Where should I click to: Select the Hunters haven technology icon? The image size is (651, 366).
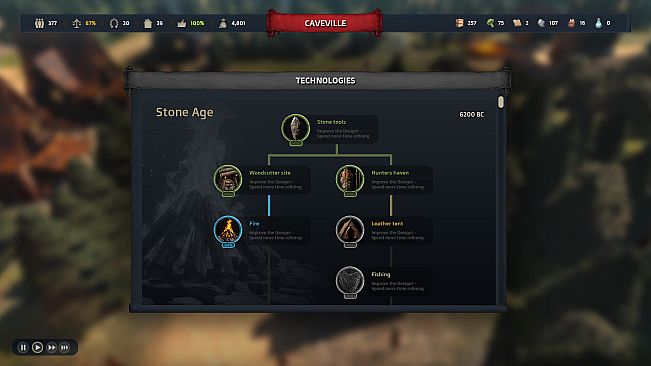(x=350, y=179)
